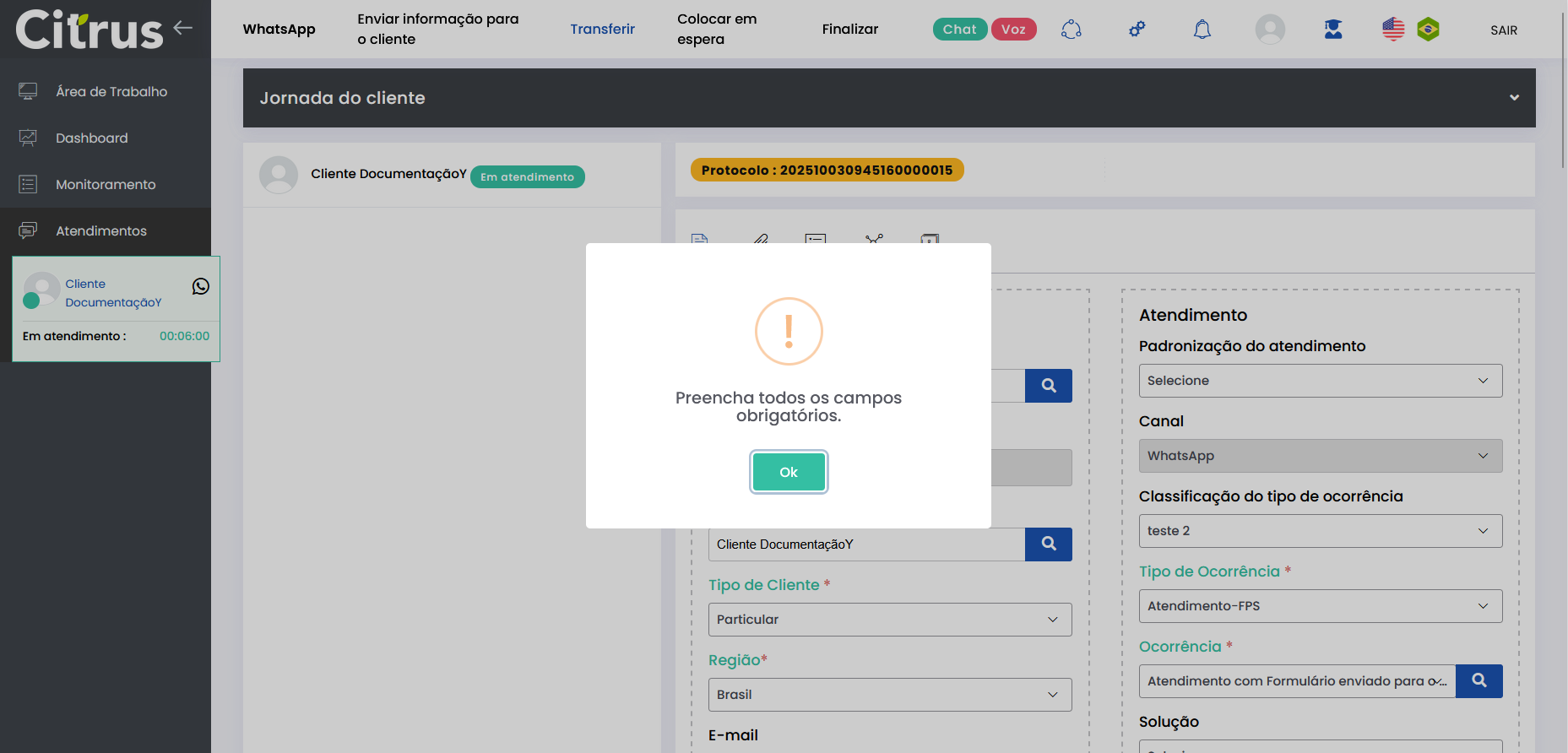Open the headset support icon

[1071, 30]
